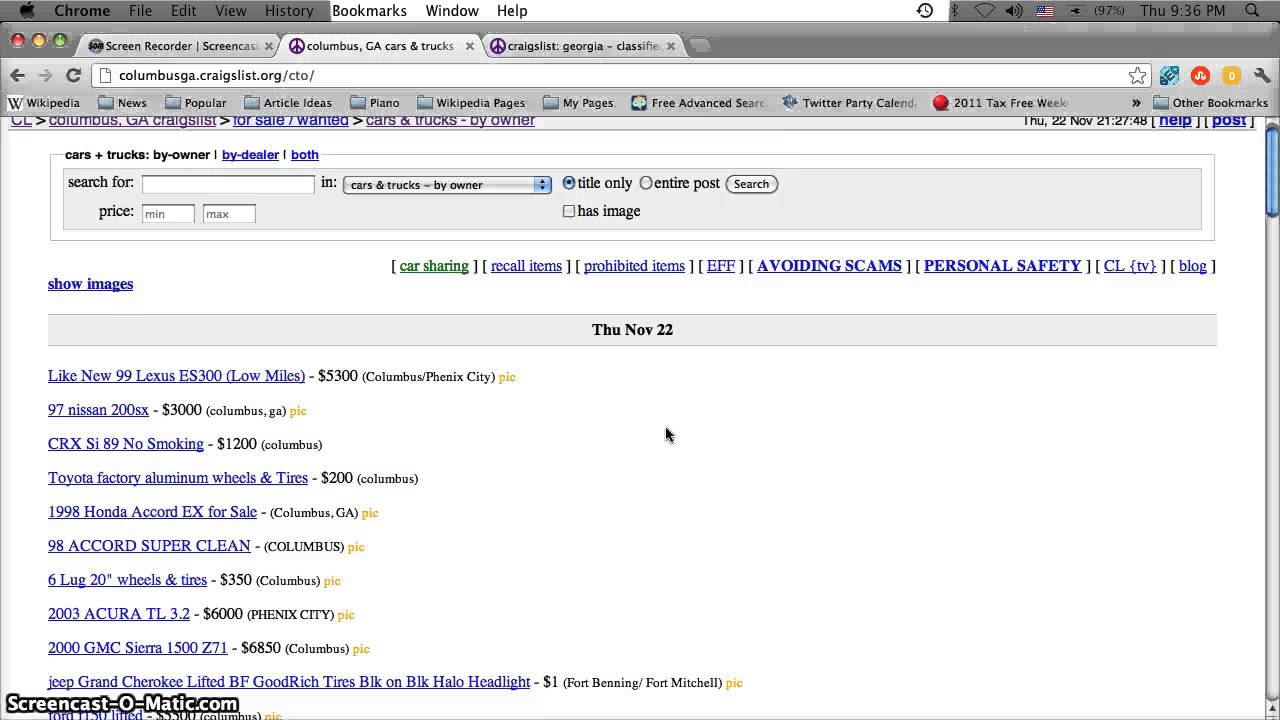This screenshot has width=1280, height=720.
Task: Open the PERSONAL SAFETY link
Action: click(x=1002, y=266)
